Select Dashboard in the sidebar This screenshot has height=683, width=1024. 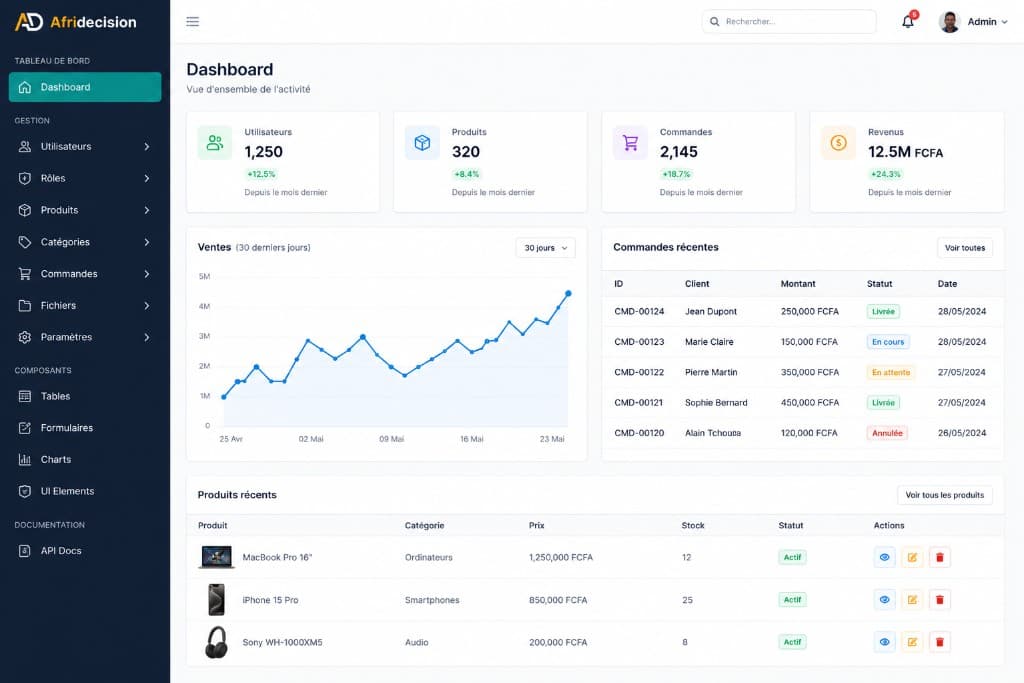tap(85, 87)
